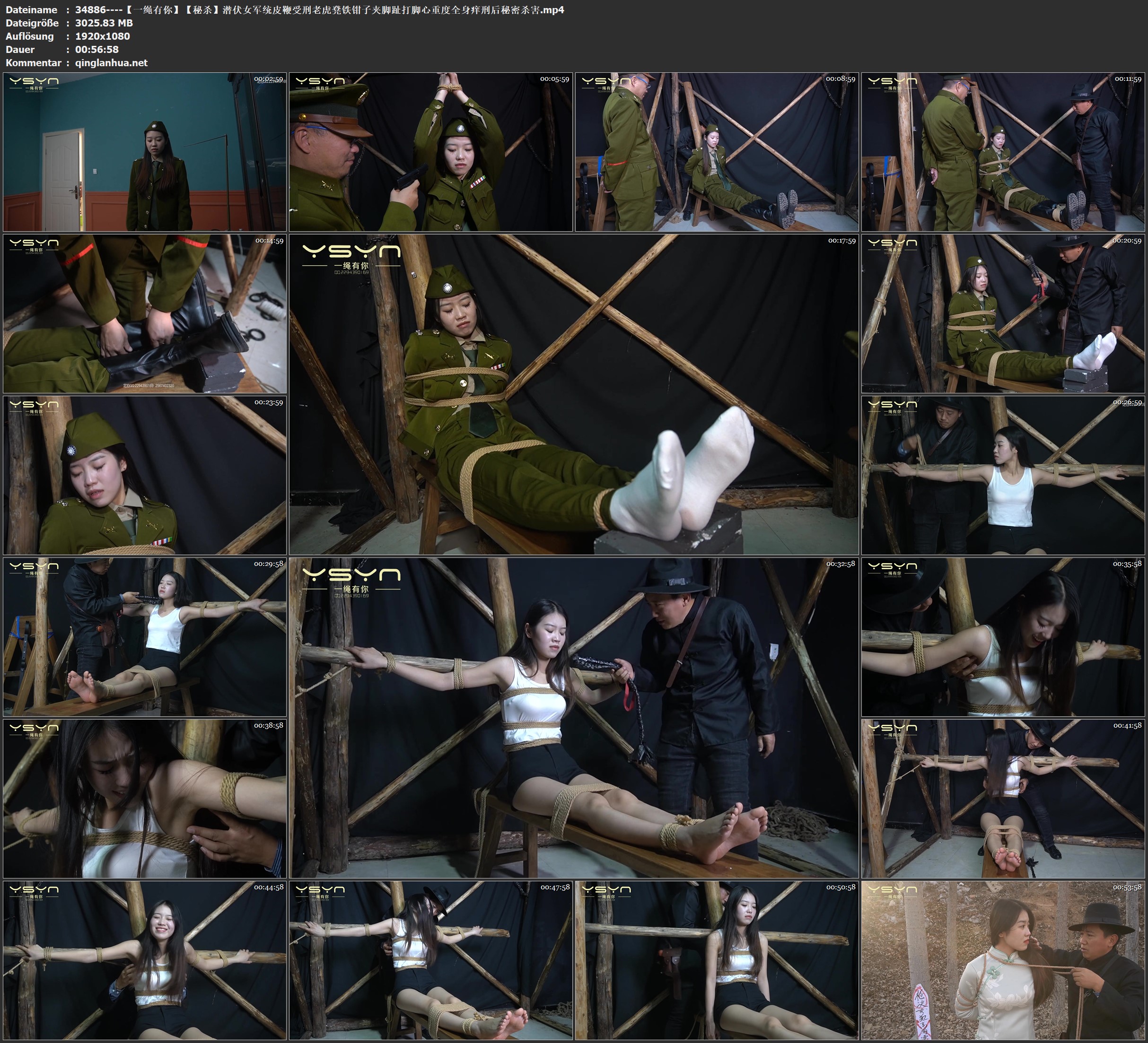Image resolution: width=1148 pixels, height=1043 pixels.
Task: Click the 1920x1080 resolution value
Action: 103,36
